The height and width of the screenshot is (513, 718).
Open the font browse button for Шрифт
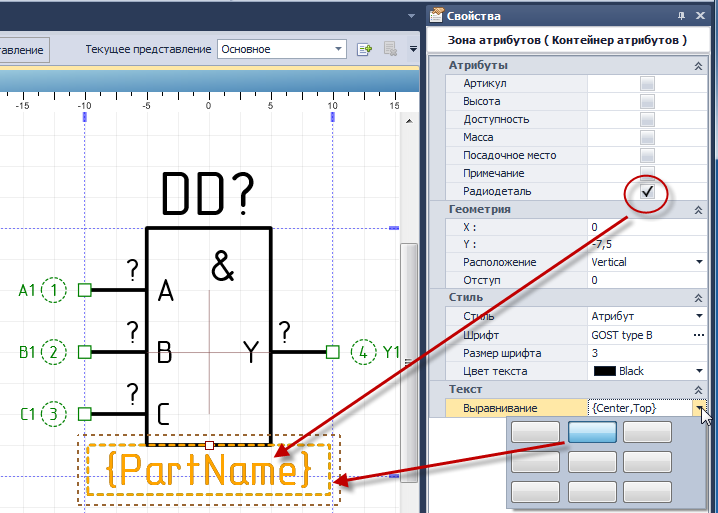point(699,335)
